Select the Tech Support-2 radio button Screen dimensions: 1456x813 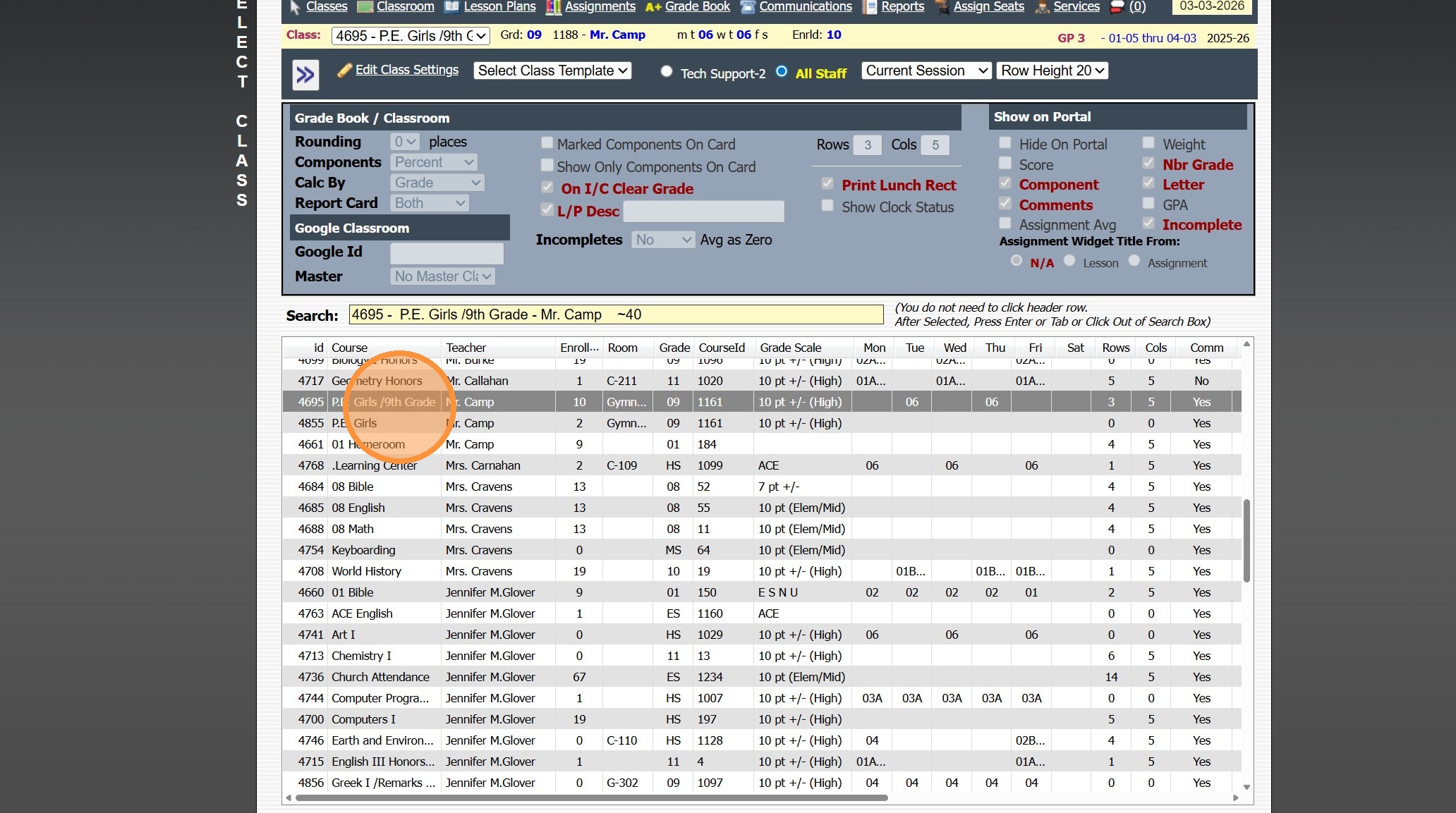[x=667, y=71]
